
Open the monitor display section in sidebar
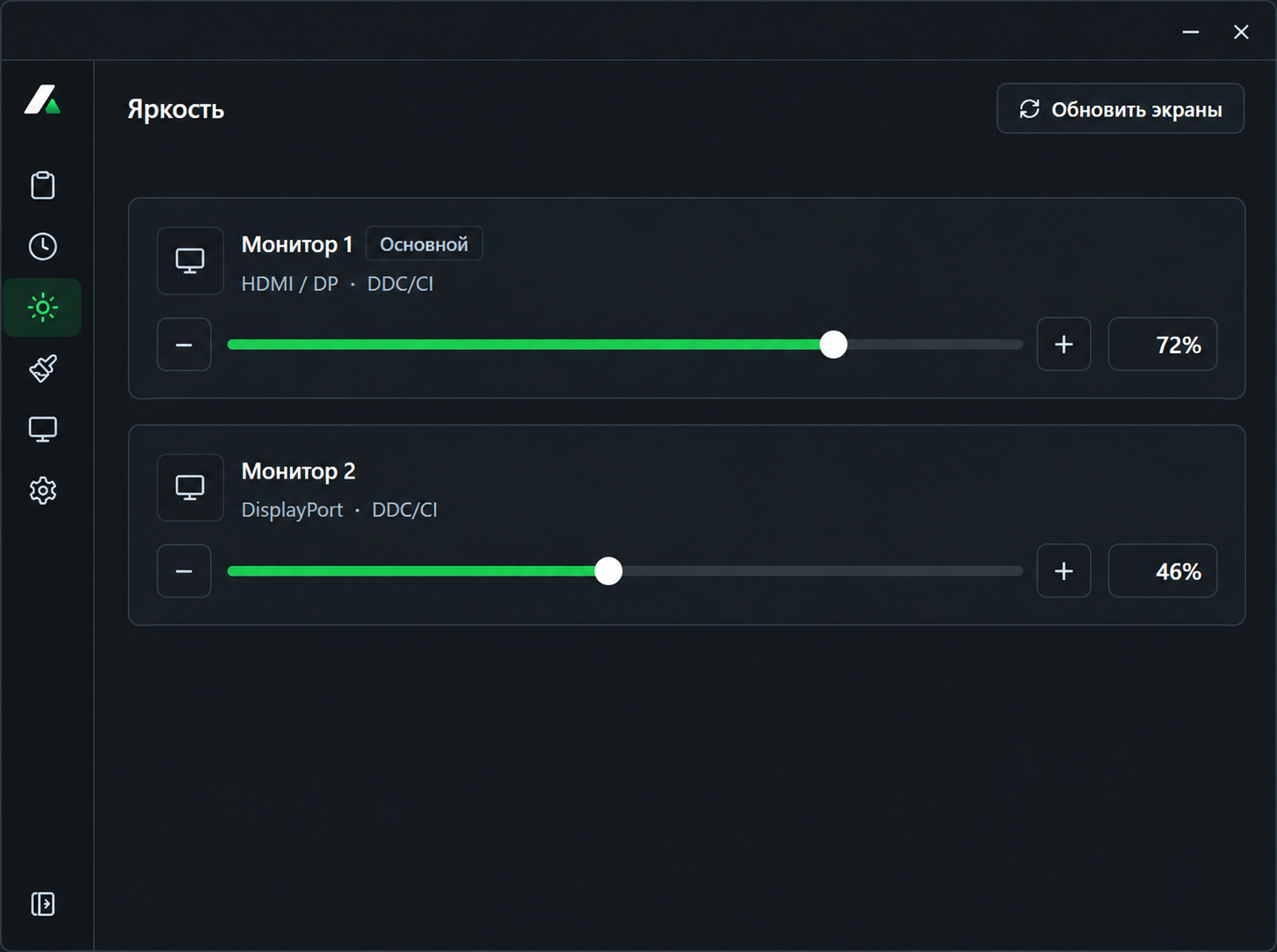(42, 429)
